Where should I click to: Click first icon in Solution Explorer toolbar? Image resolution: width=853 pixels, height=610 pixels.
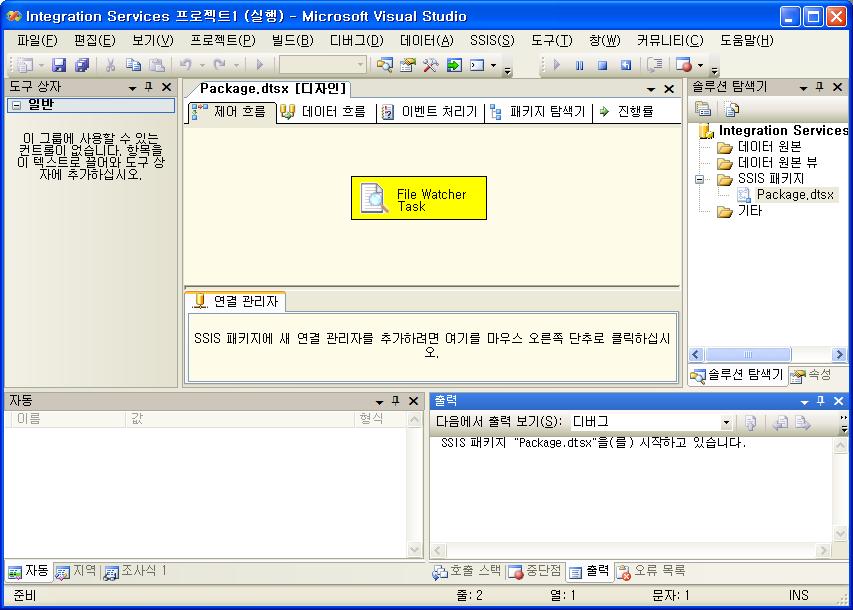coord(703,109)
